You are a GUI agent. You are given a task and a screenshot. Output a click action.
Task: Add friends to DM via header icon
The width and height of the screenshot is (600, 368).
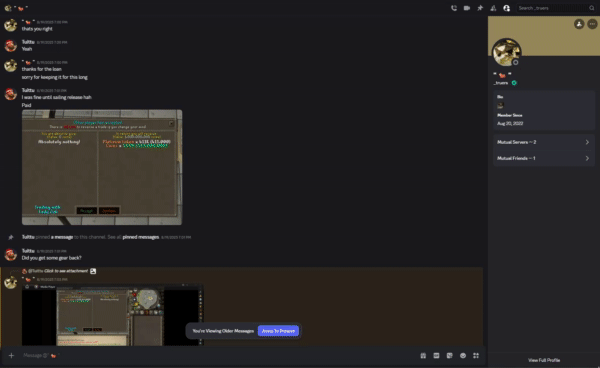tap(493, 8)
